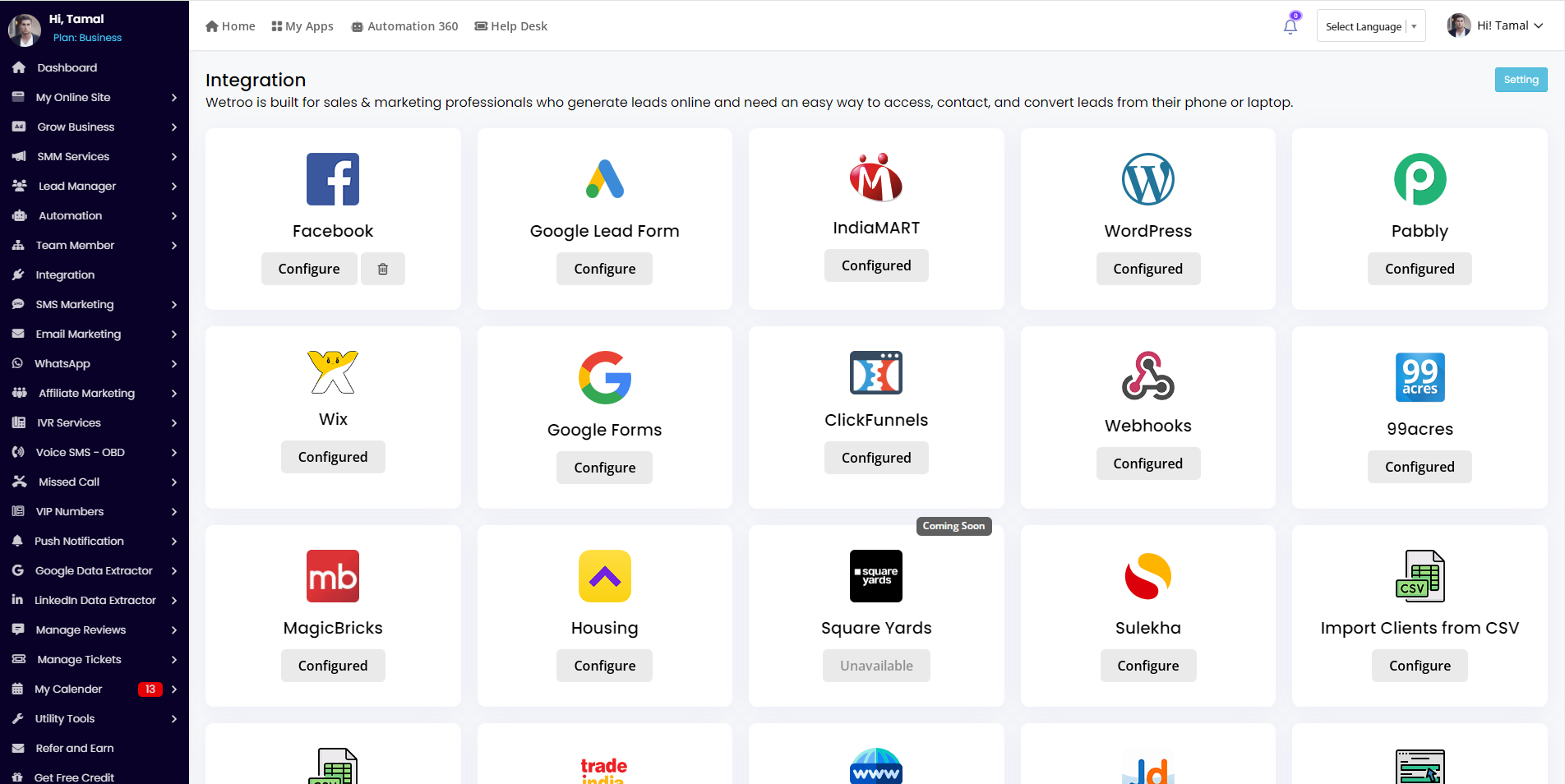Click the Wix logo icon
Screen dimensions: 1565x784
coord(333,372)
